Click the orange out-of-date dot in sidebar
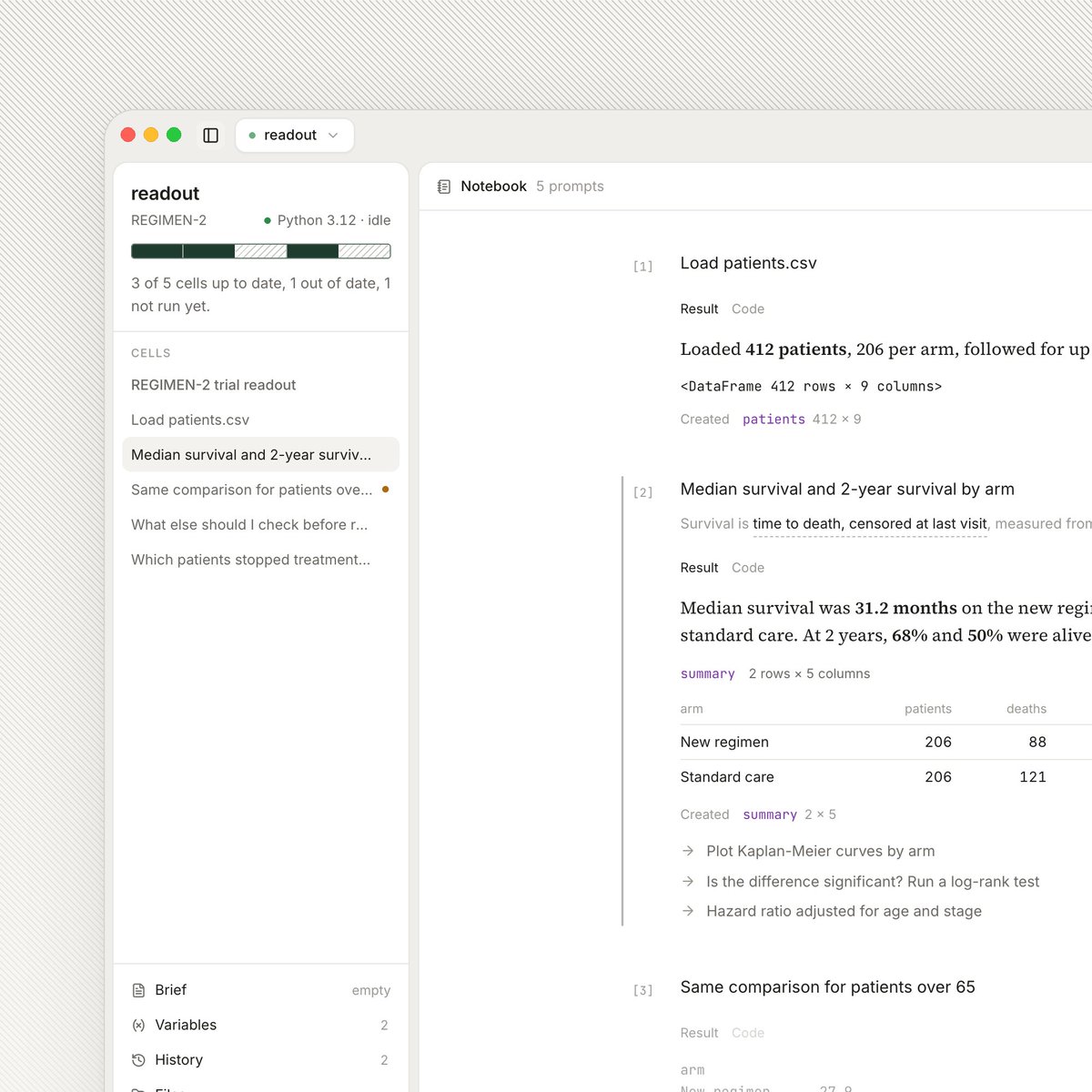The image size is (1092, 1092). [386, 490]
